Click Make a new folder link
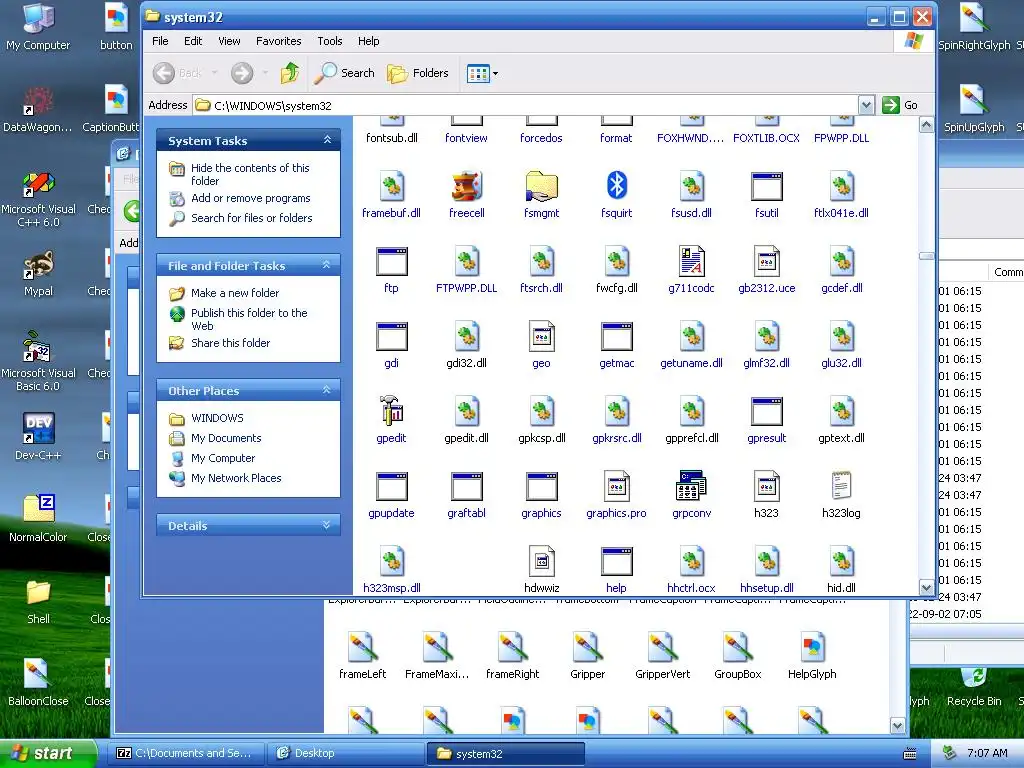The image size is (1024, 768). click(x=235, y=293)
